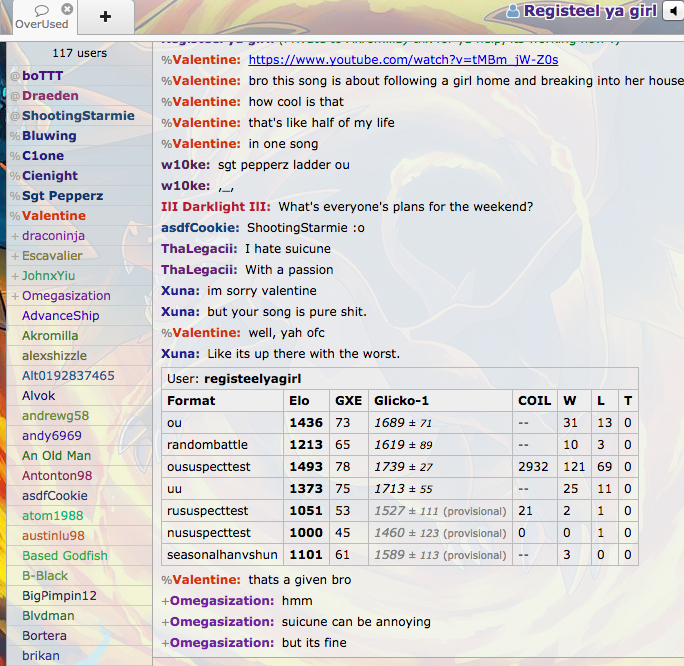
Task: Click An Old Man in user list
Action: click(56, 456)
